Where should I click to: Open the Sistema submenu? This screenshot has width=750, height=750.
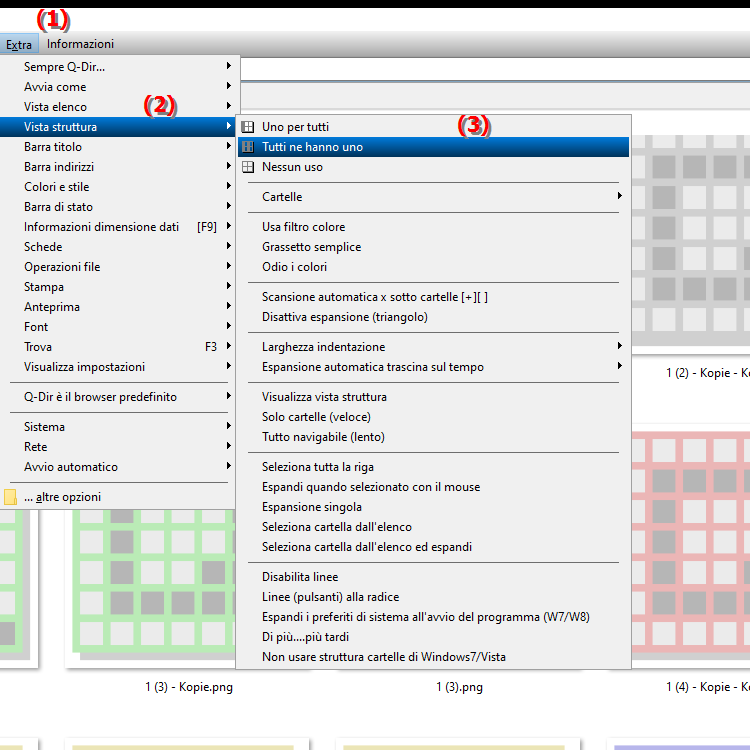pyautogui.click(x=117, y=427)
